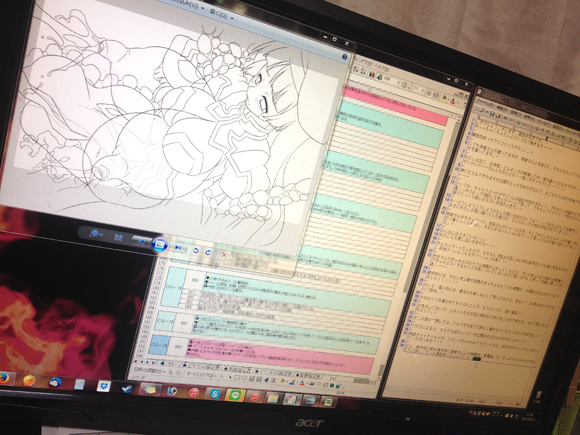Expand the Excel font size dropdown

coord(422,91)
